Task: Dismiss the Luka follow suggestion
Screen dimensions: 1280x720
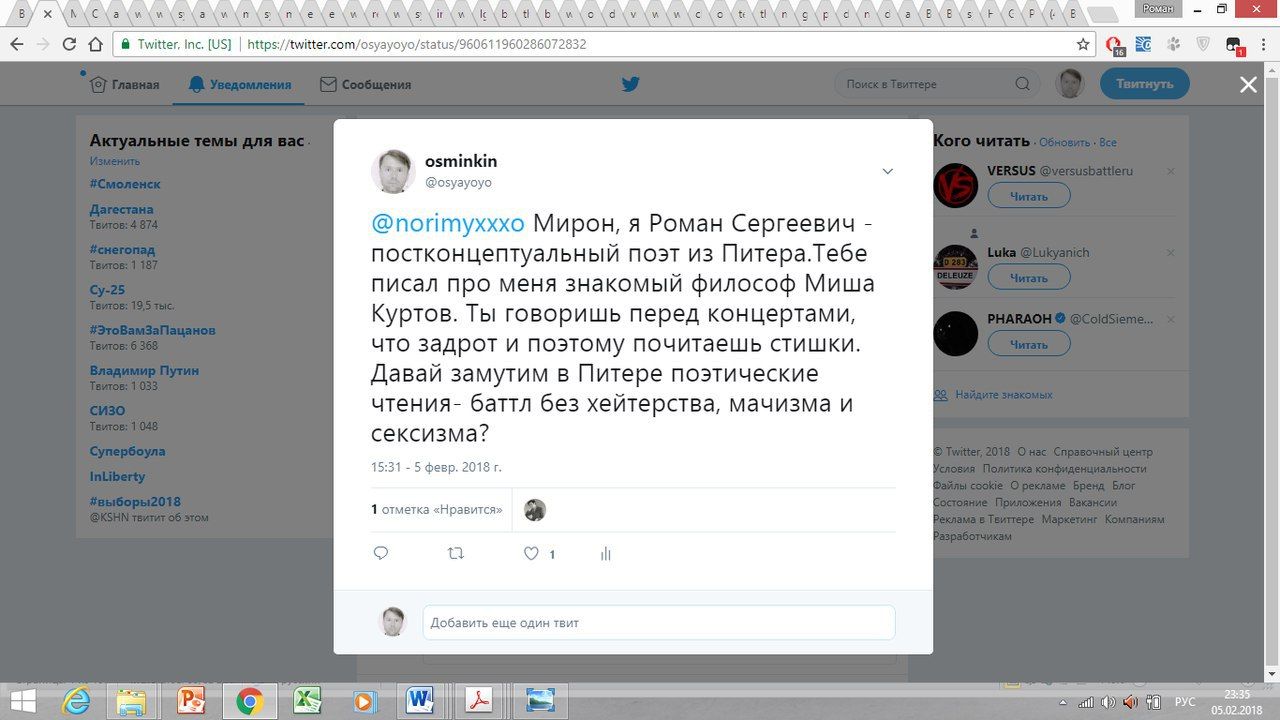Action: coord(1170,253)
